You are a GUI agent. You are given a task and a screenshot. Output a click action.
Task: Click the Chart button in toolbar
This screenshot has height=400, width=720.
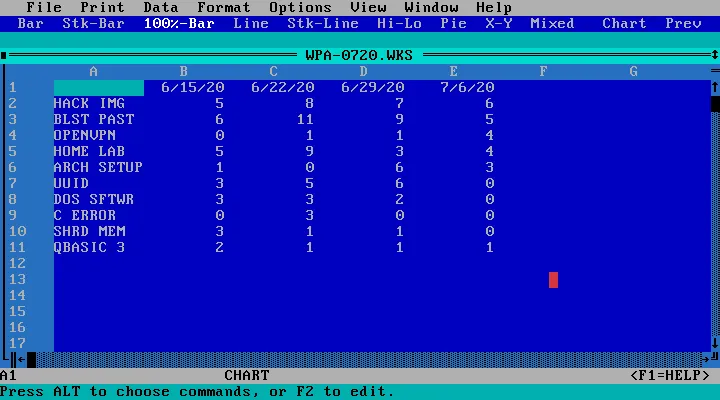[x=624, y=23]
